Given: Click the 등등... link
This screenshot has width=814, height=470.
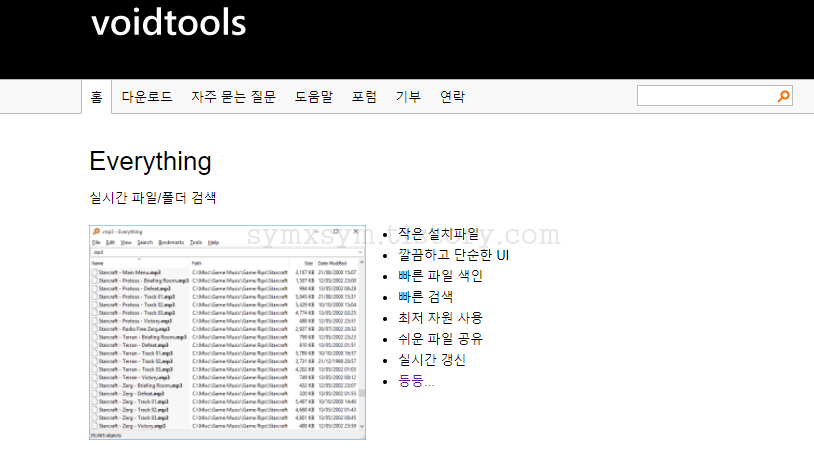Looking at the screenshot, I should coord(416,381).
